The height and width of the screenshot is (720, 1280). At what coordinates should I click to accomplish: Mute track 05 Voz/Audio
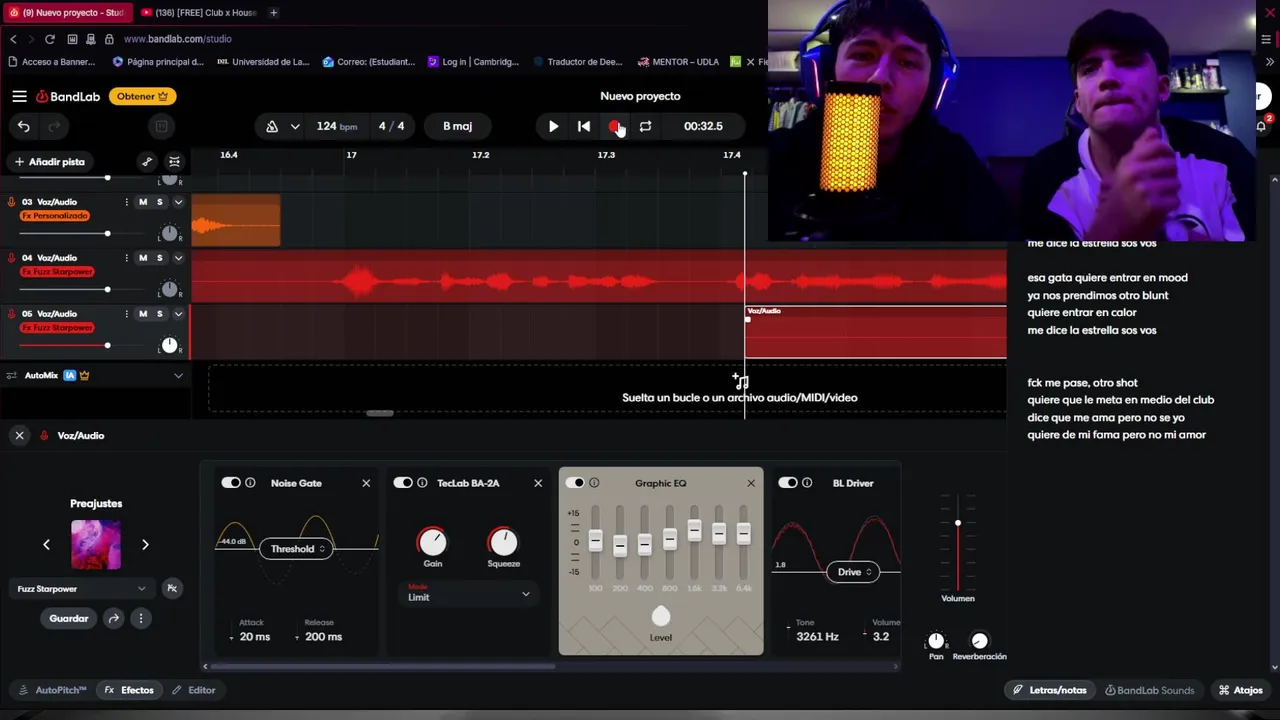pyautogui.click(x=143, y=314)
